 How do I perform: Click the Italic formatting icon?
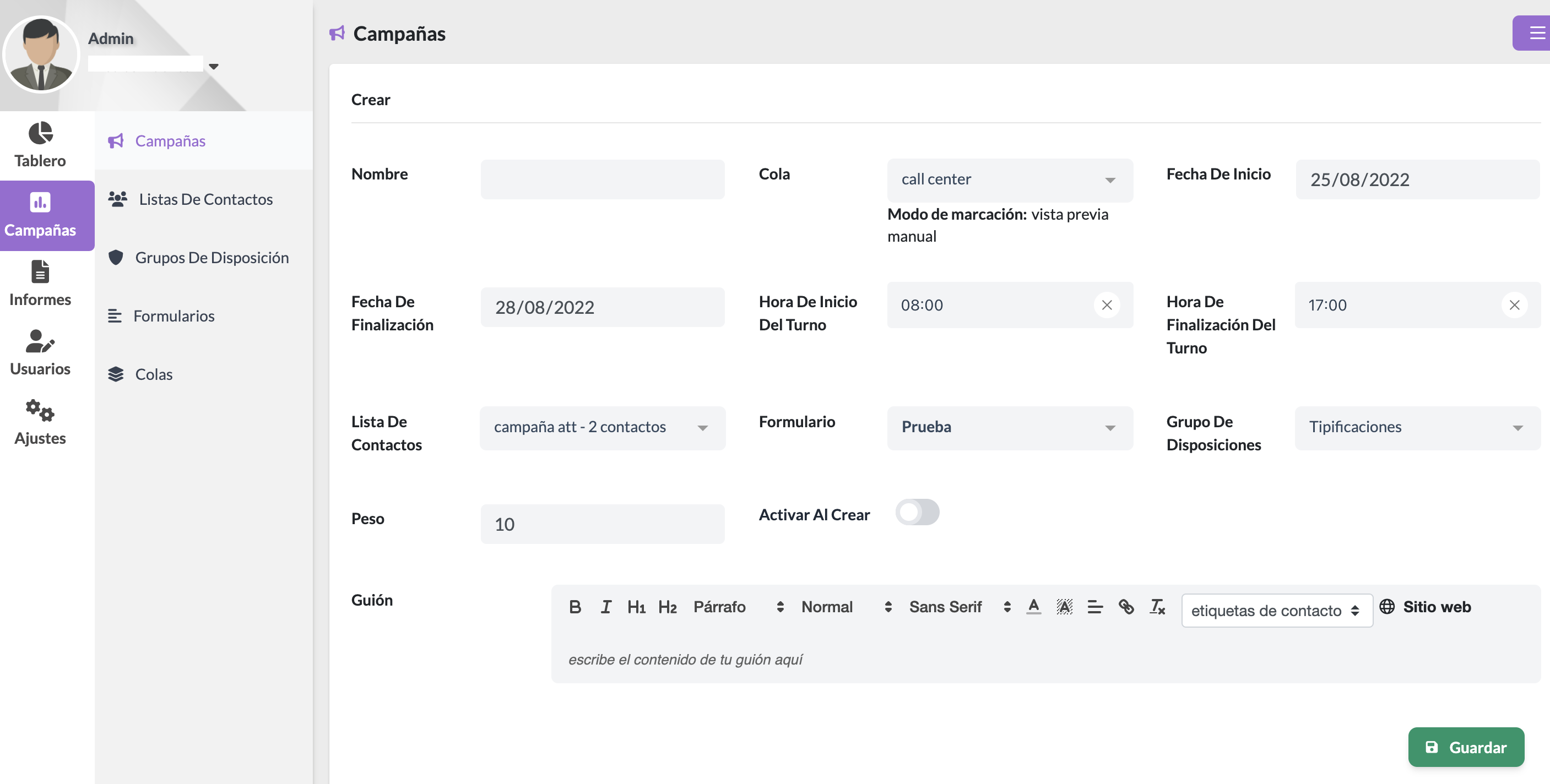coord(605,607)
